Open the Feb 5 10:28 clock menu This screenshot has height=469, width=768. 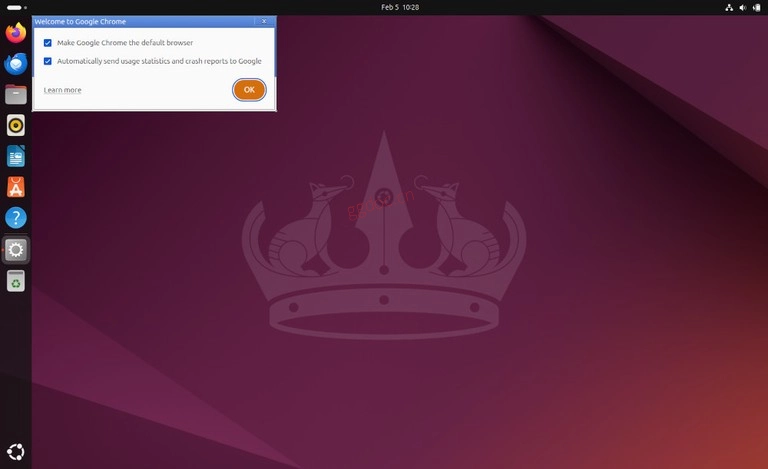pyautogui.click(x=400, y=7)
